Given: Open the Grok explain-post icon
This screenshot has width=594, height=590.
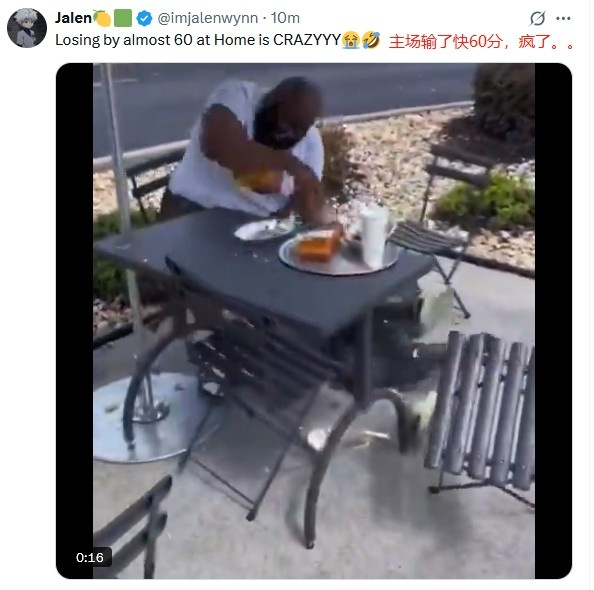Looking at the screenshot, I should tap(537, 18).
